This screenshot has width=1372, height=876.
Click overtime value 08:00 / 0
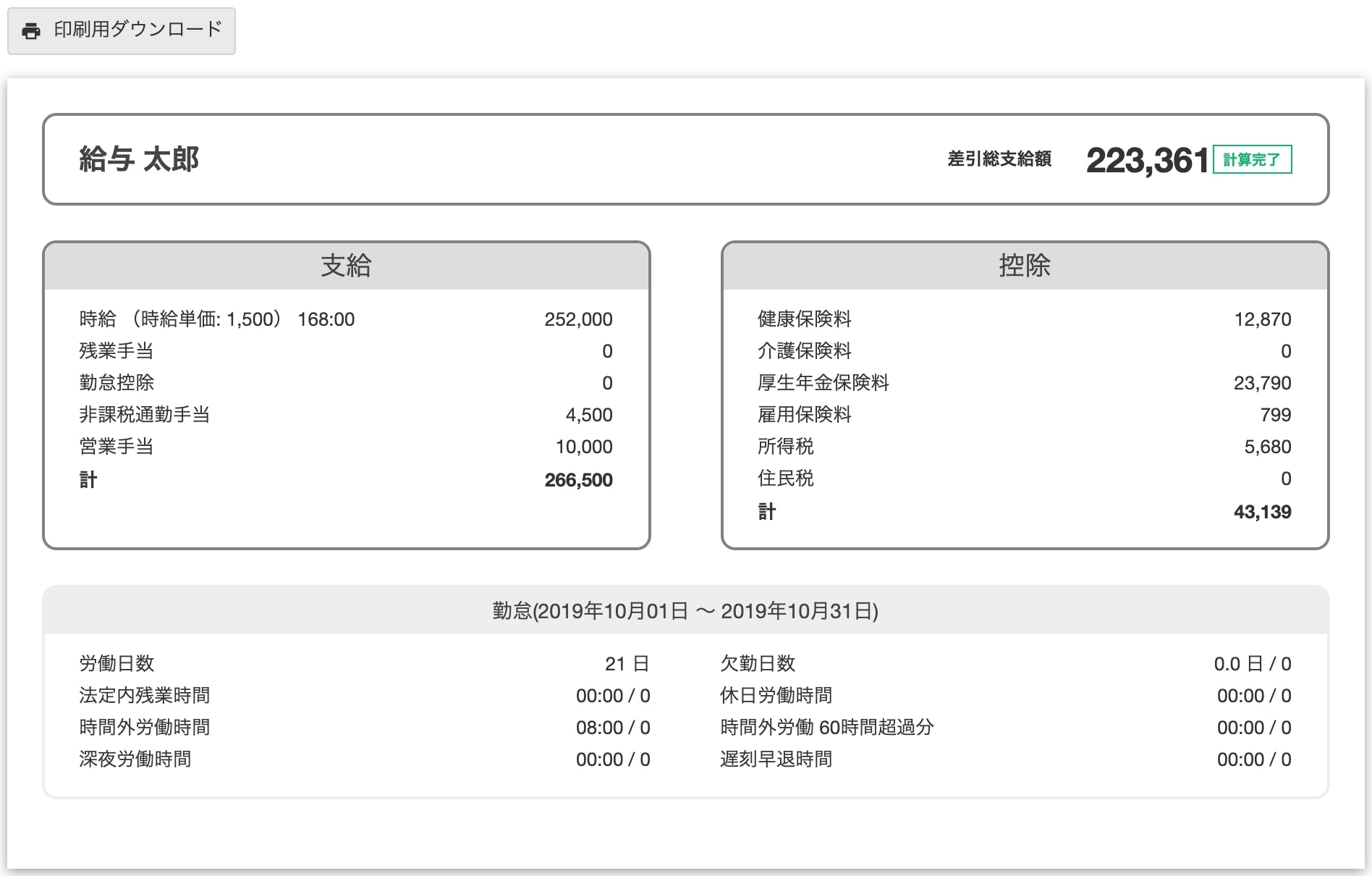point(613,728)
